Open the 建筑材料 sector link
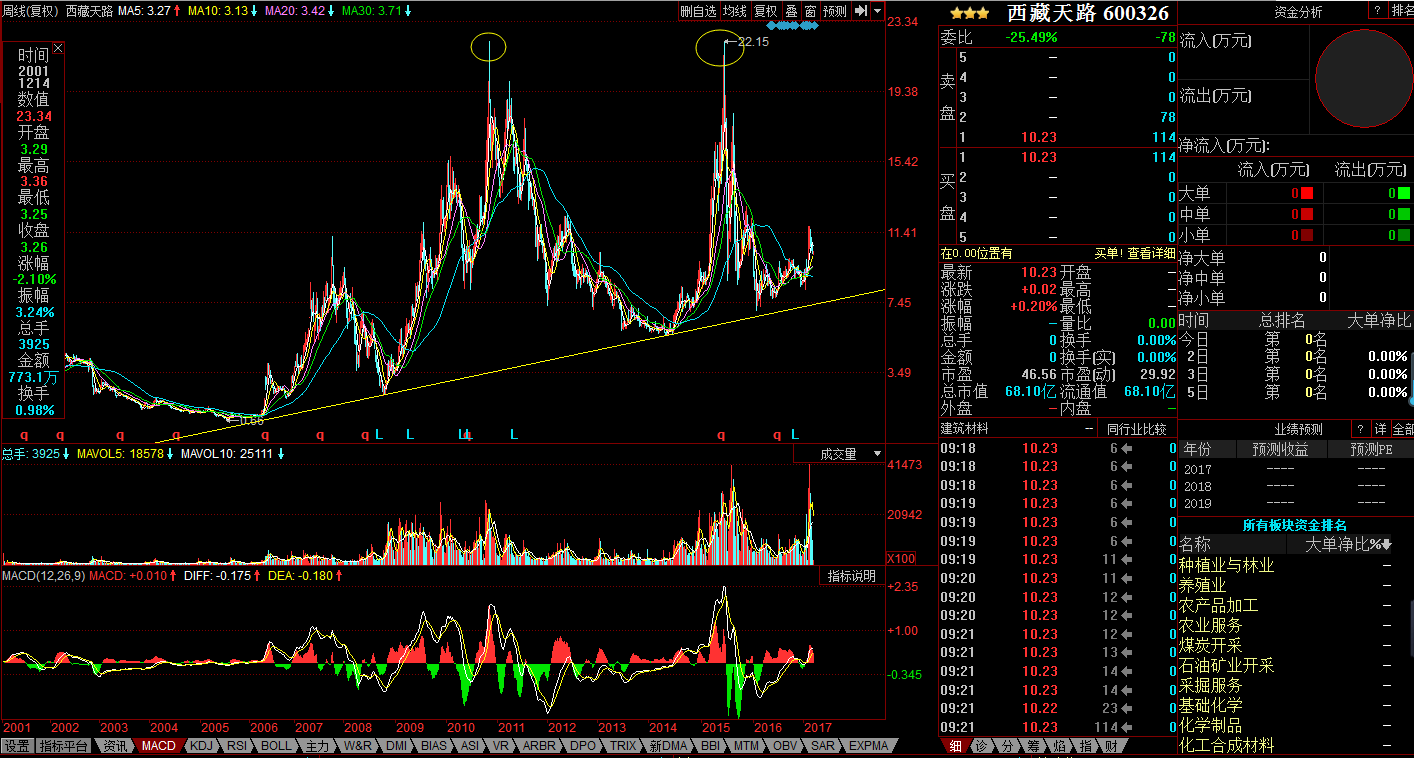Image resolution: width=1414 pixels, height=758 pixels. pyautogui.click(x=965, y=429)
